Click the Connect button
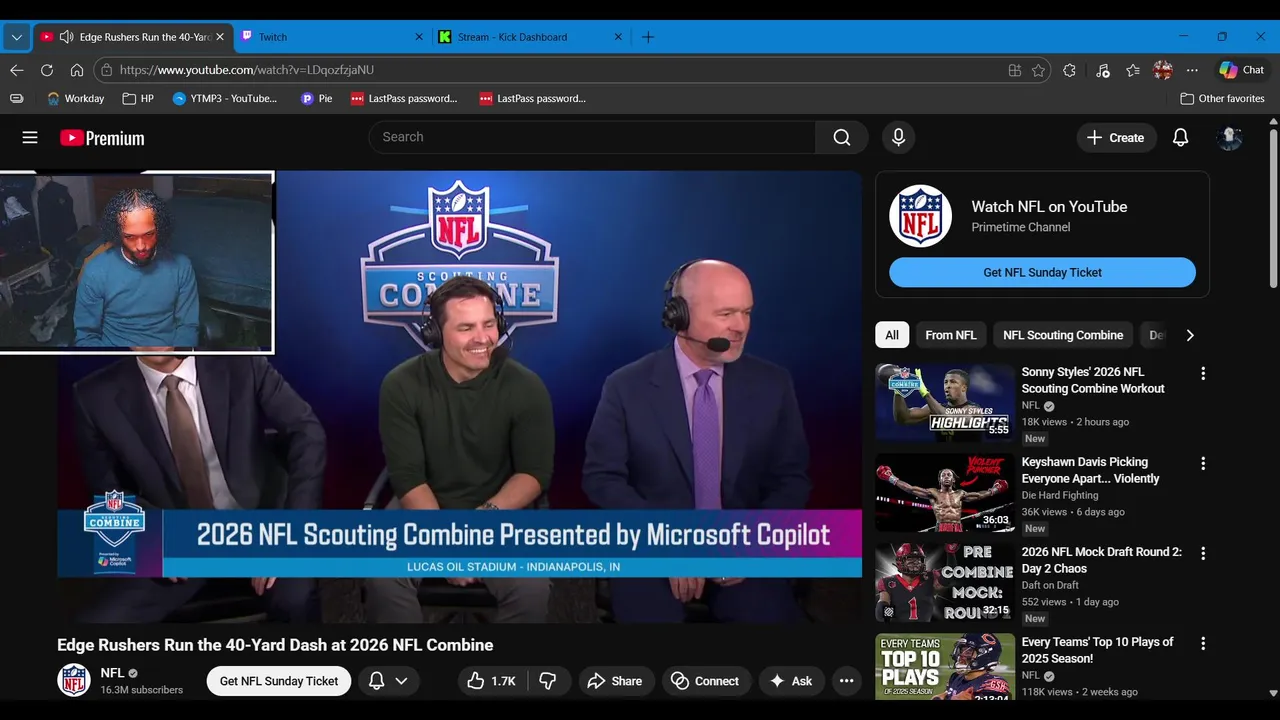The height and width of the screenshot is (720, 1280). pyautogui.click(x=705, y=681)
